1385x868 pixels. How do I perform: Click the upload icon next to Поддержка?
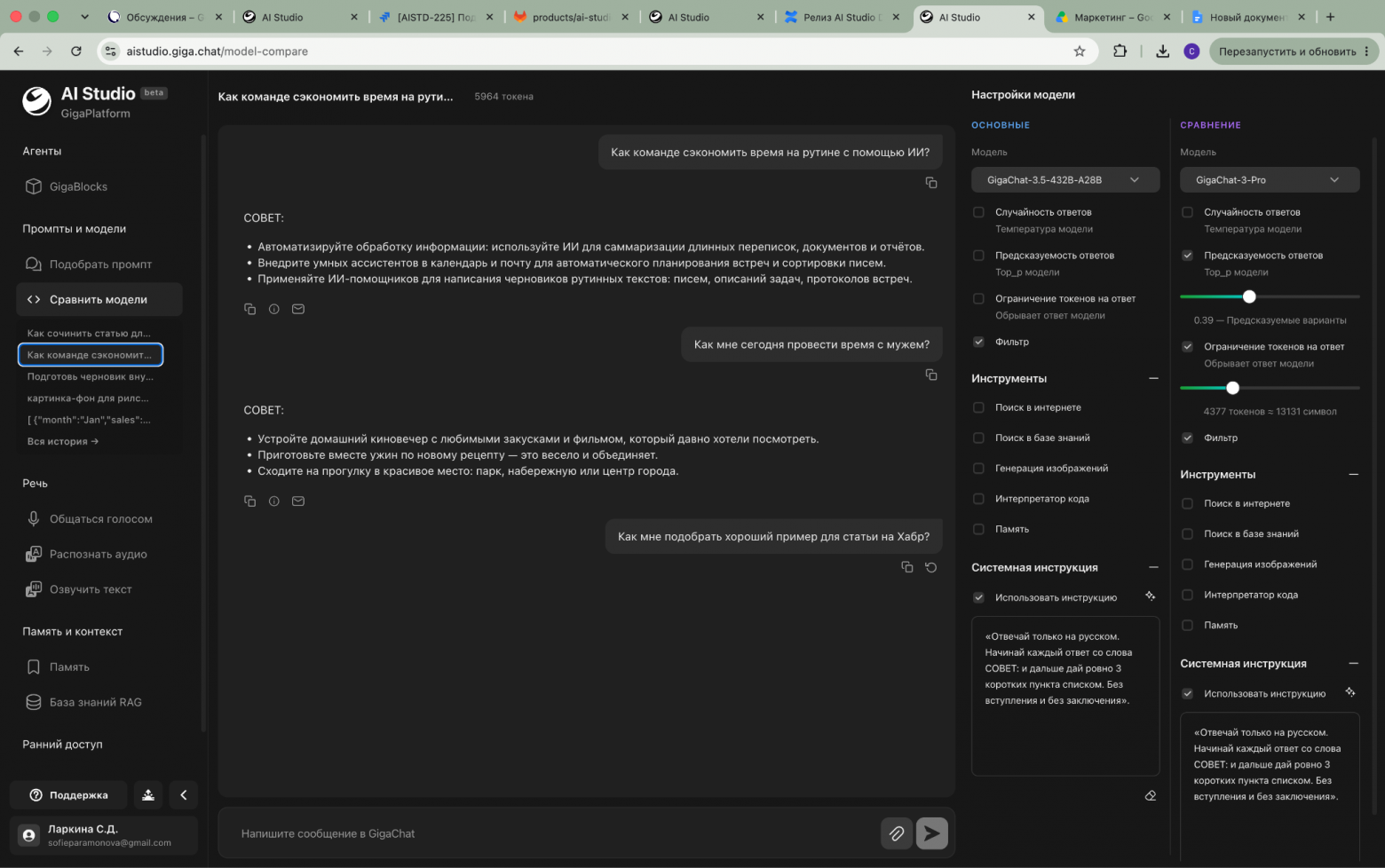click(x=148, y=795)
